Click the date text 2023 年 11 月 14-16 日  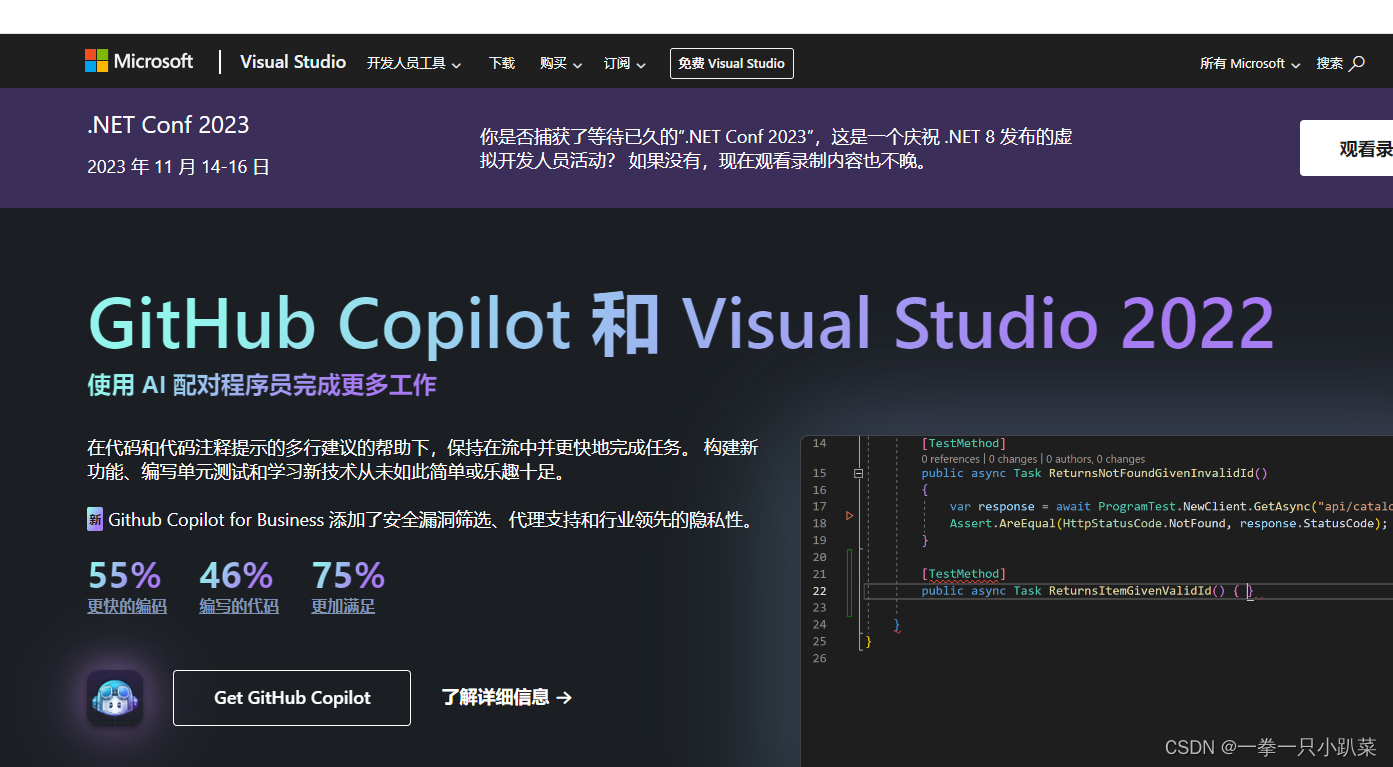point(179,167)
